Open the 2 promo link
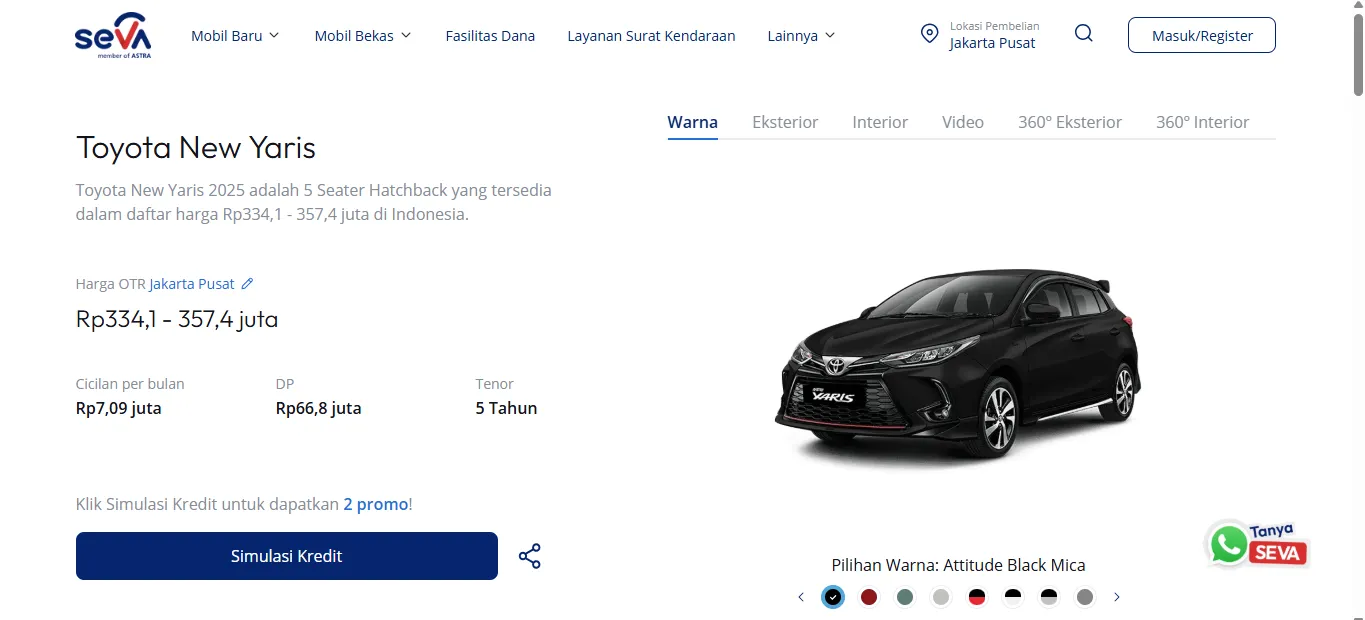 click(x=376, y=504)
